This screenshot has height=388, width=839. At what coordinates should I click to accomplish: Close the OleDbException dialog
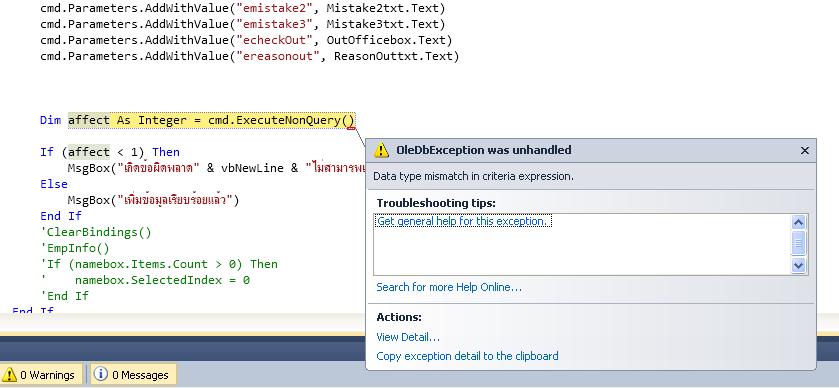(804, 151)
